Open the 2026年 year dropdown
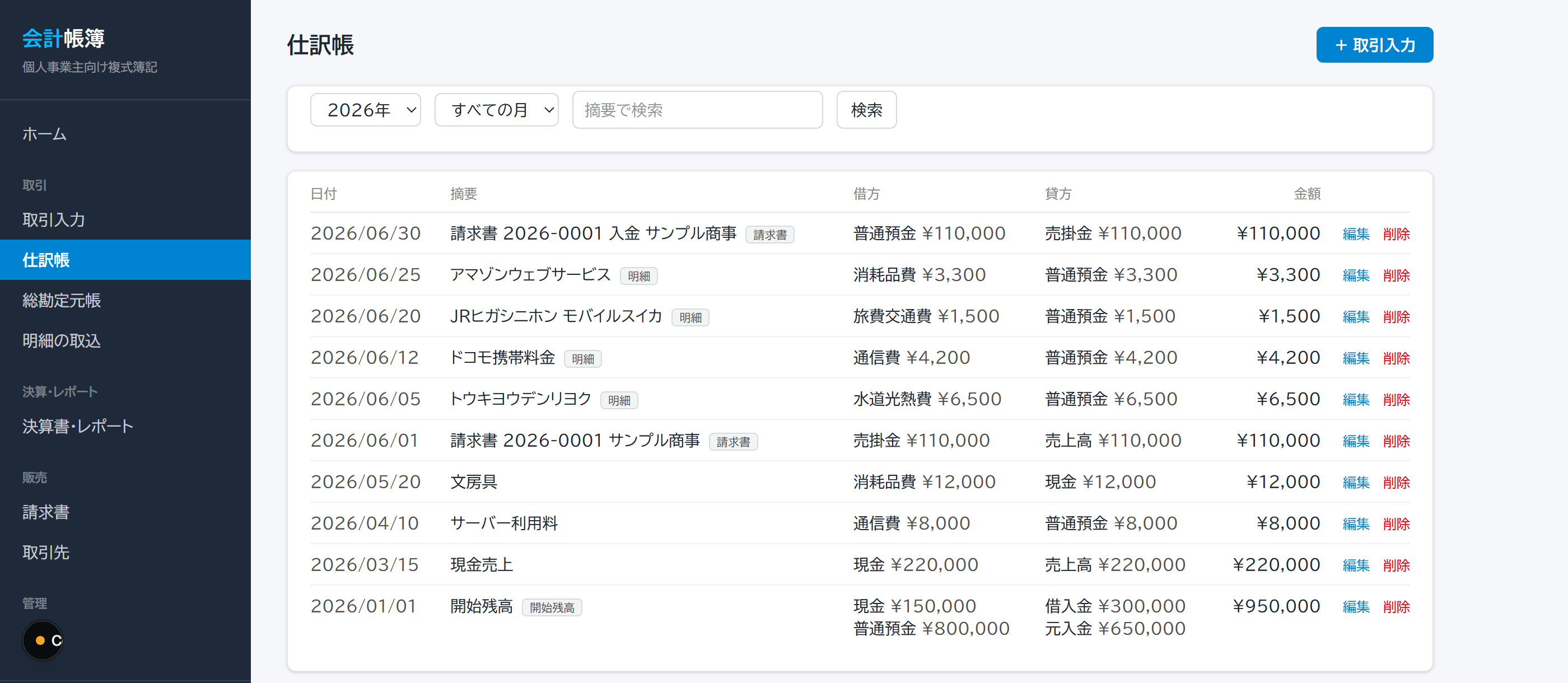 coord(365,110)
